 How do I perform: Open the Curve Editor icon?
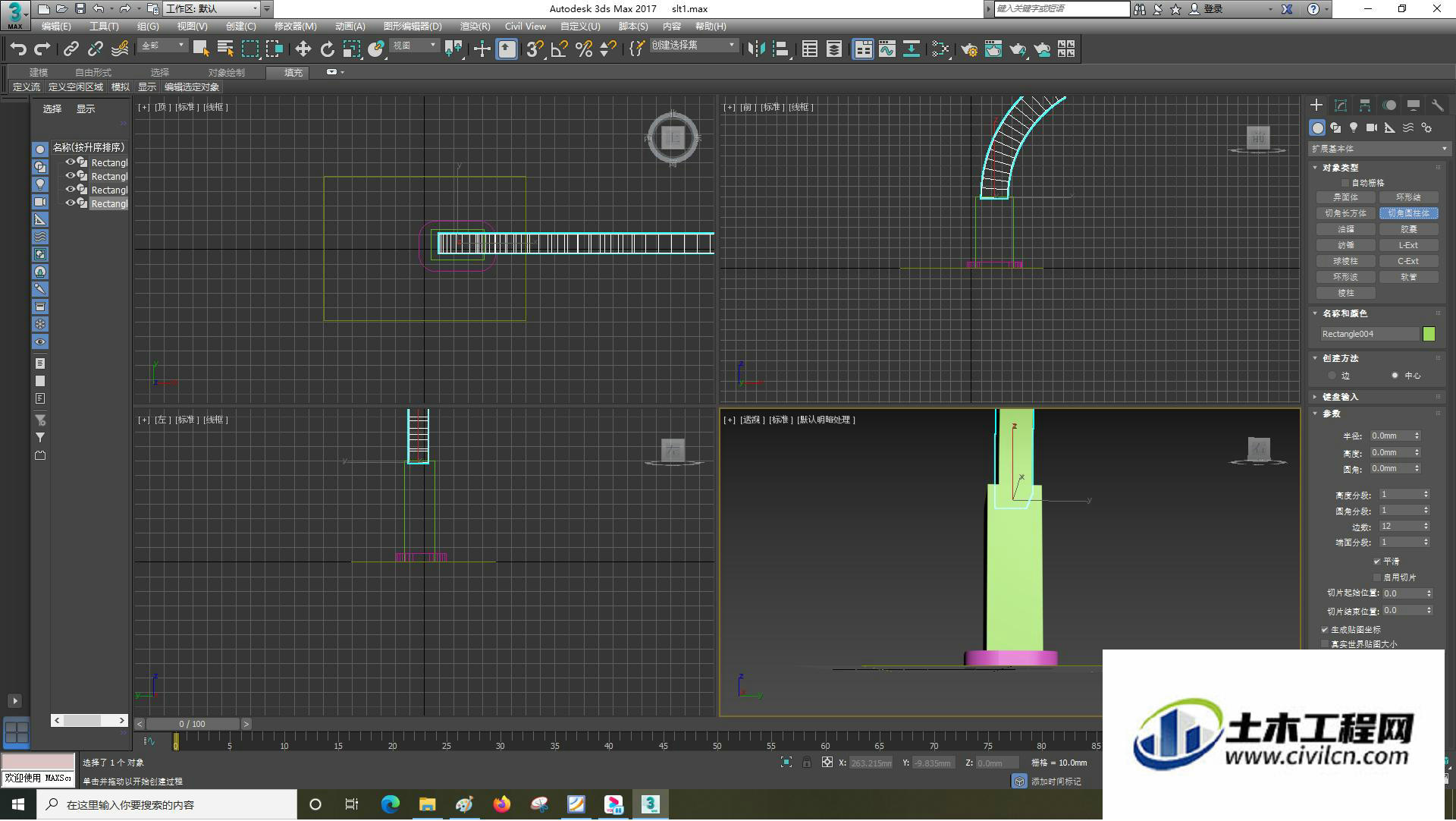(x=887, y=49)
